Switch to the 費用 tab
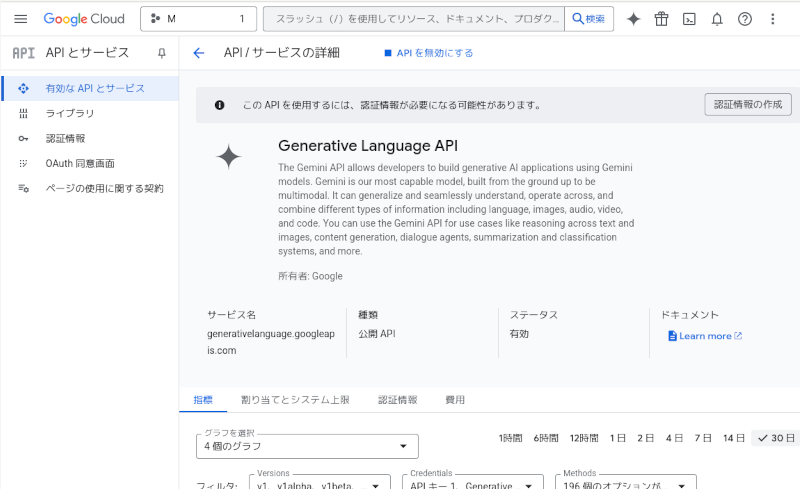 455,400
